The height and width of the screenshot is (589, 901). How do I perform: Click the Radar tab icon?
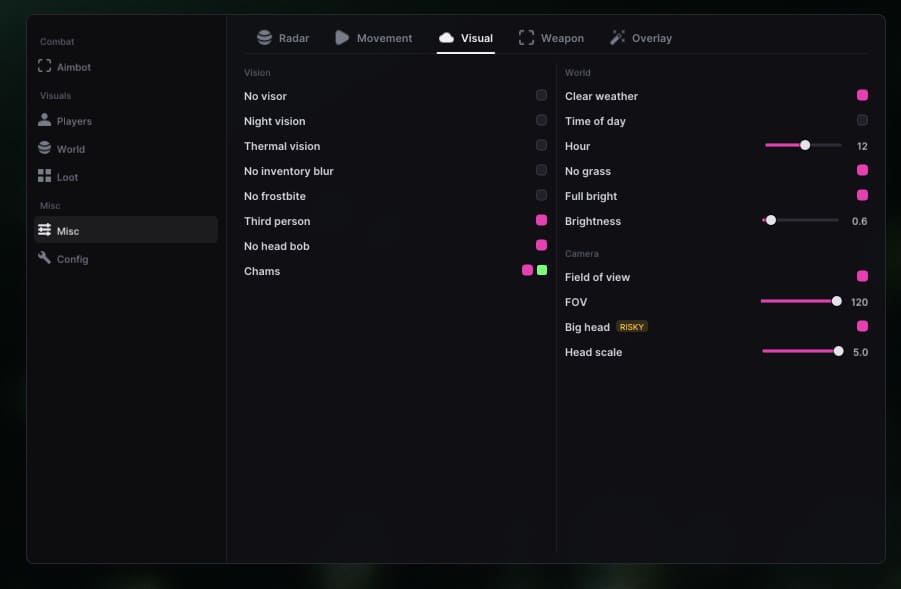point(264,37)
